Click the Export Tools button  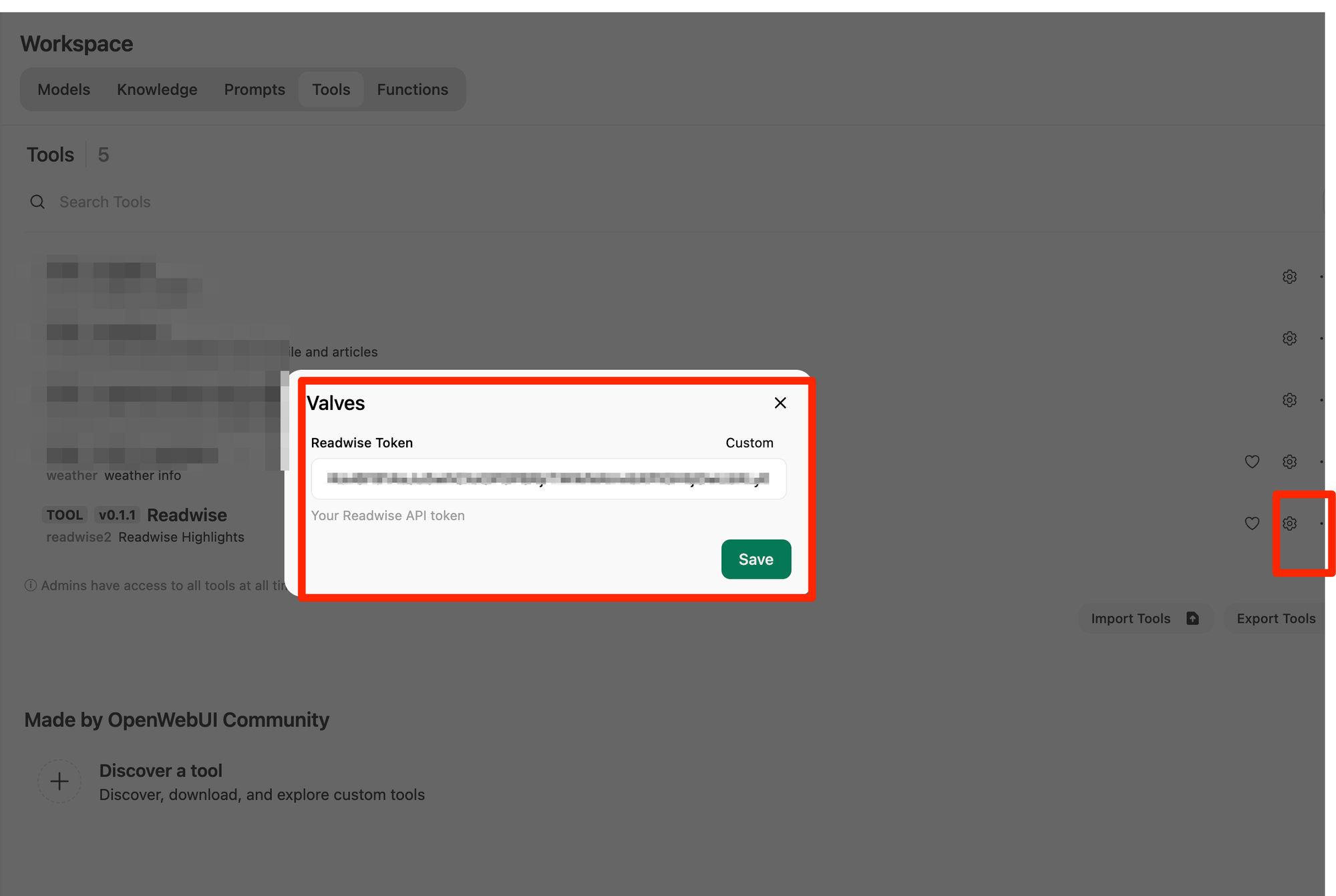(1275, 618)
